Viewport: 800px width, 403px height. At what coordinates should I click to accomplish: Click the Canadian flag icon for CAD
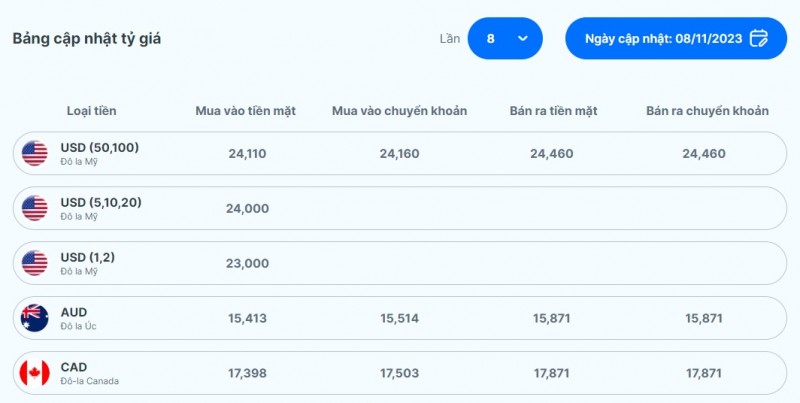[x=34, y=373]
